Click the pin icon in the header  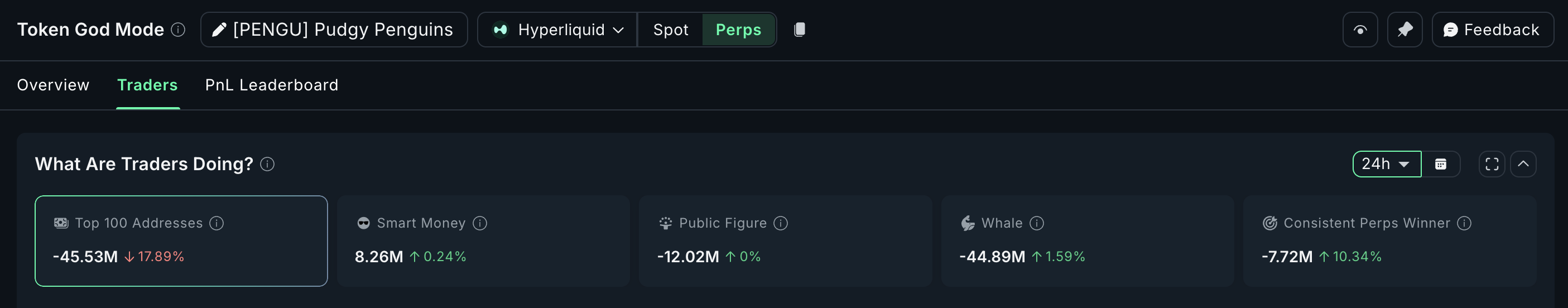(1405, 30)
